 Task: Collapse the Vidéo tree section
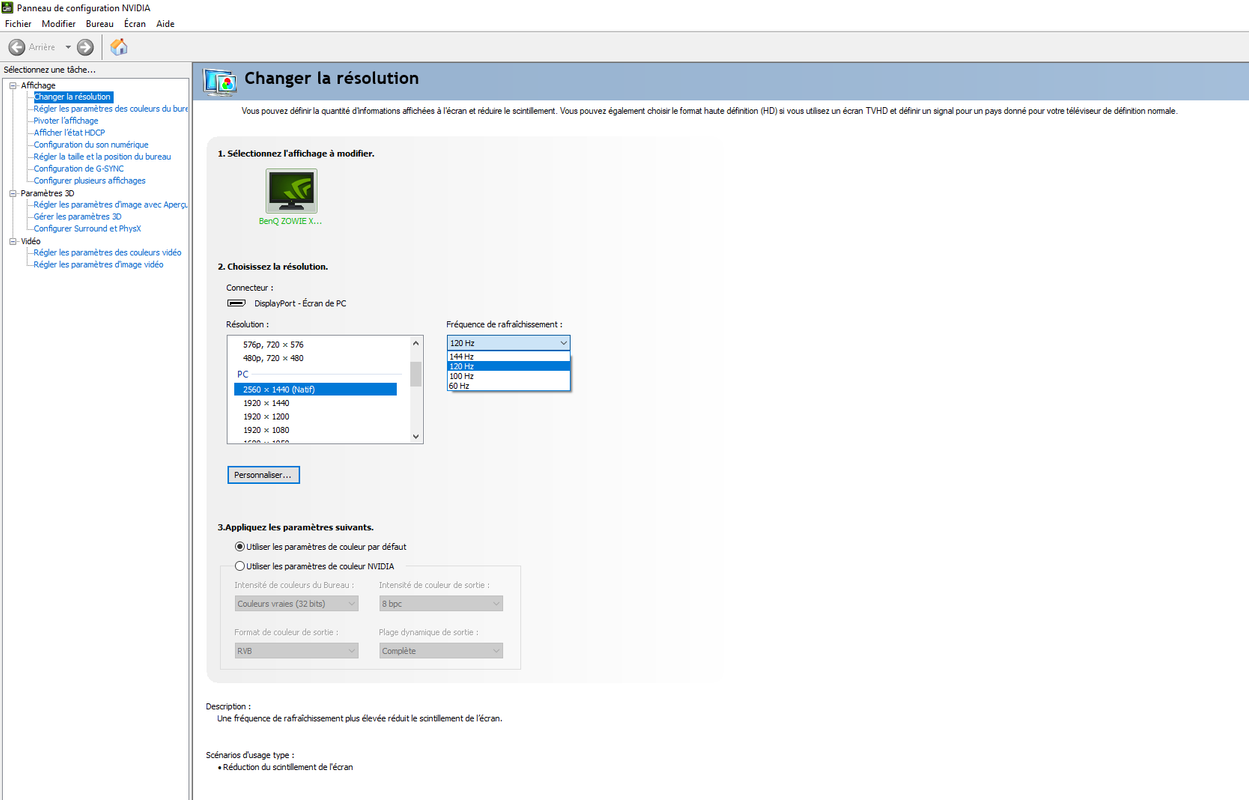[x=13, y=241]
